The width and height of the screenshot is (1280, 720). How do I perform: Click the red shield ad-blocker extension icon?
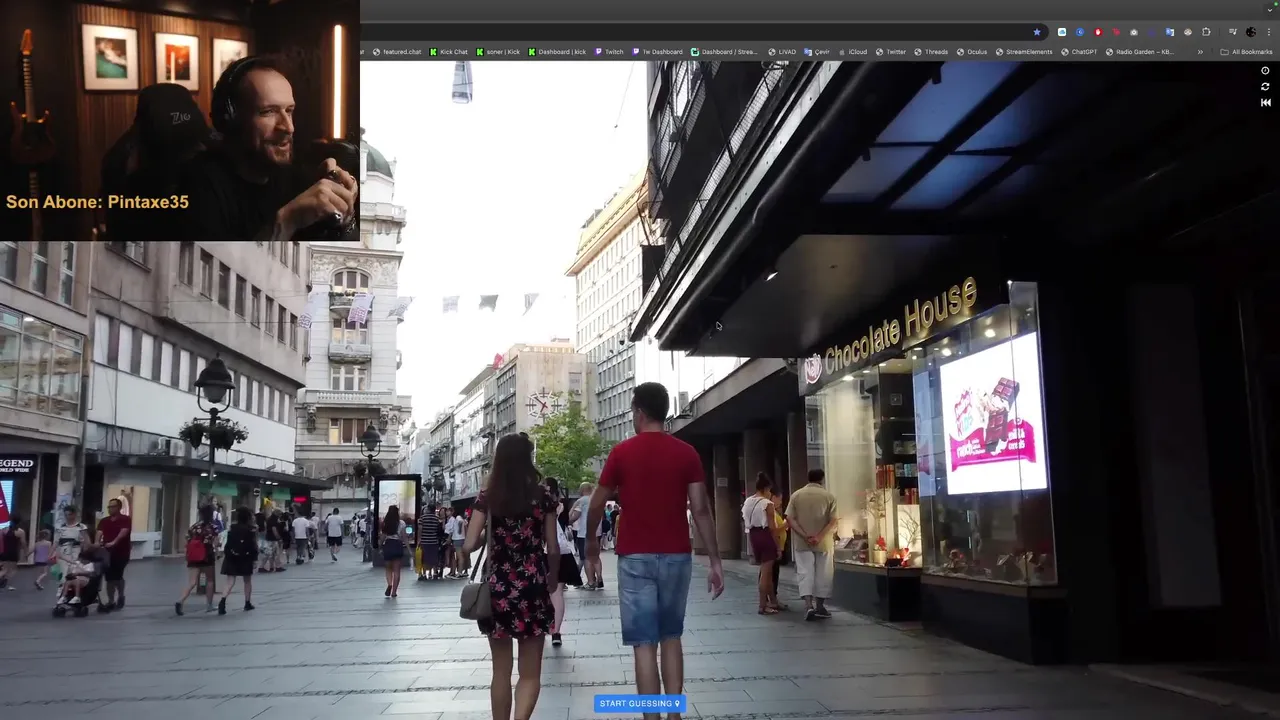1098,32
